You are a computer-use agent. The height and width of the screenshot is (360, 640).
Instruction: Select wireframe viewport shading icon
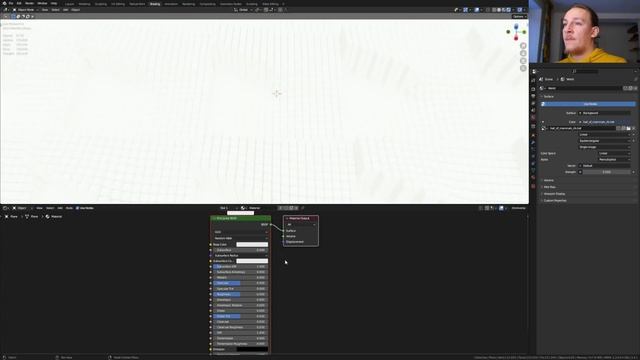click(494, 10)
